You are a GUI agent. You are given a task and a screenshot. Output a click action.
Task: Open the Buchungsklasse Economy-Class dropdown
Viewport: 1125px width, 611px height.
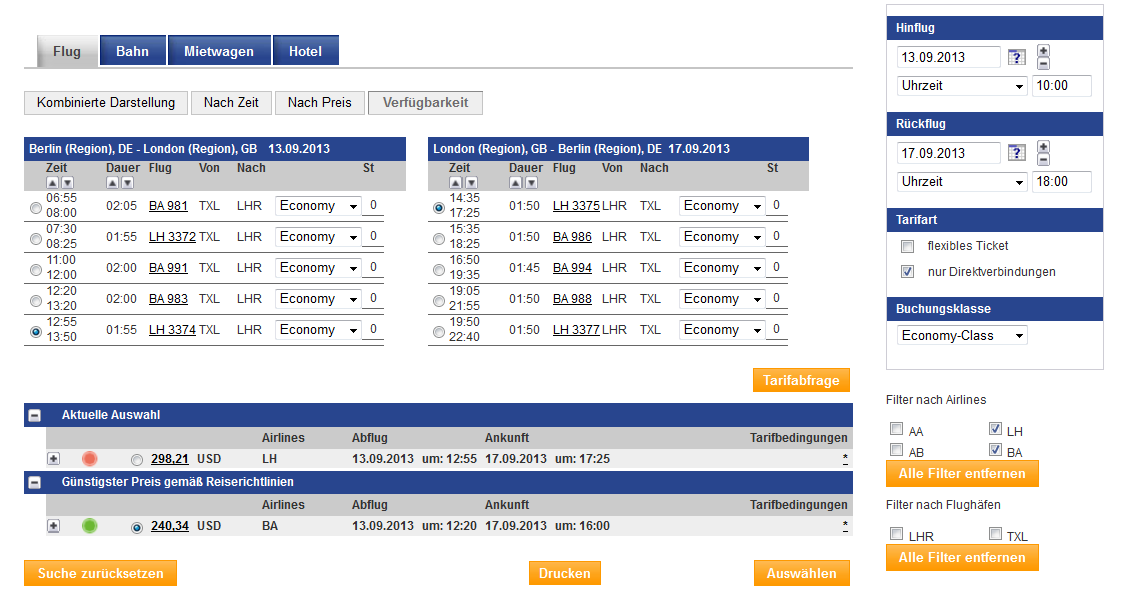[x=961, y=336]
